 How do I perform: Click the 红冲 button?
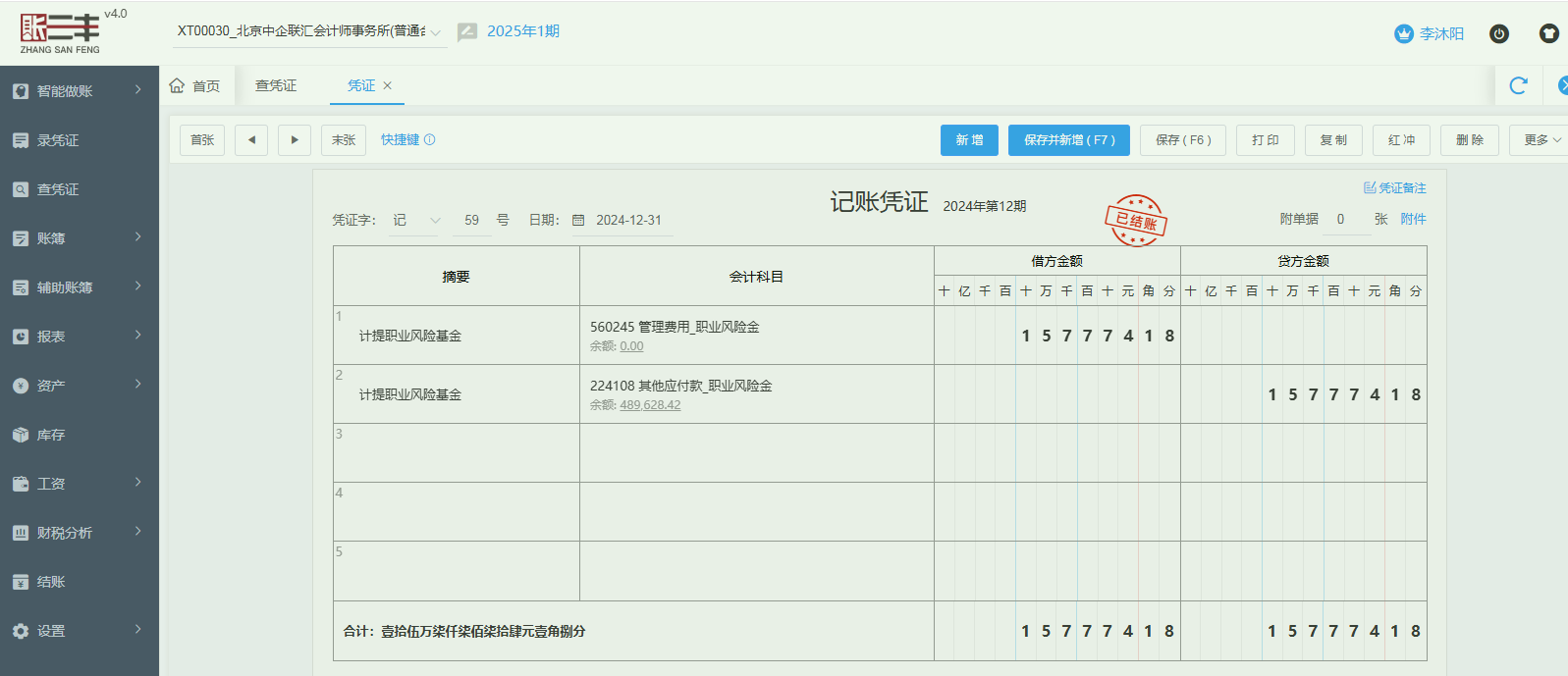tap(1401, 140)
